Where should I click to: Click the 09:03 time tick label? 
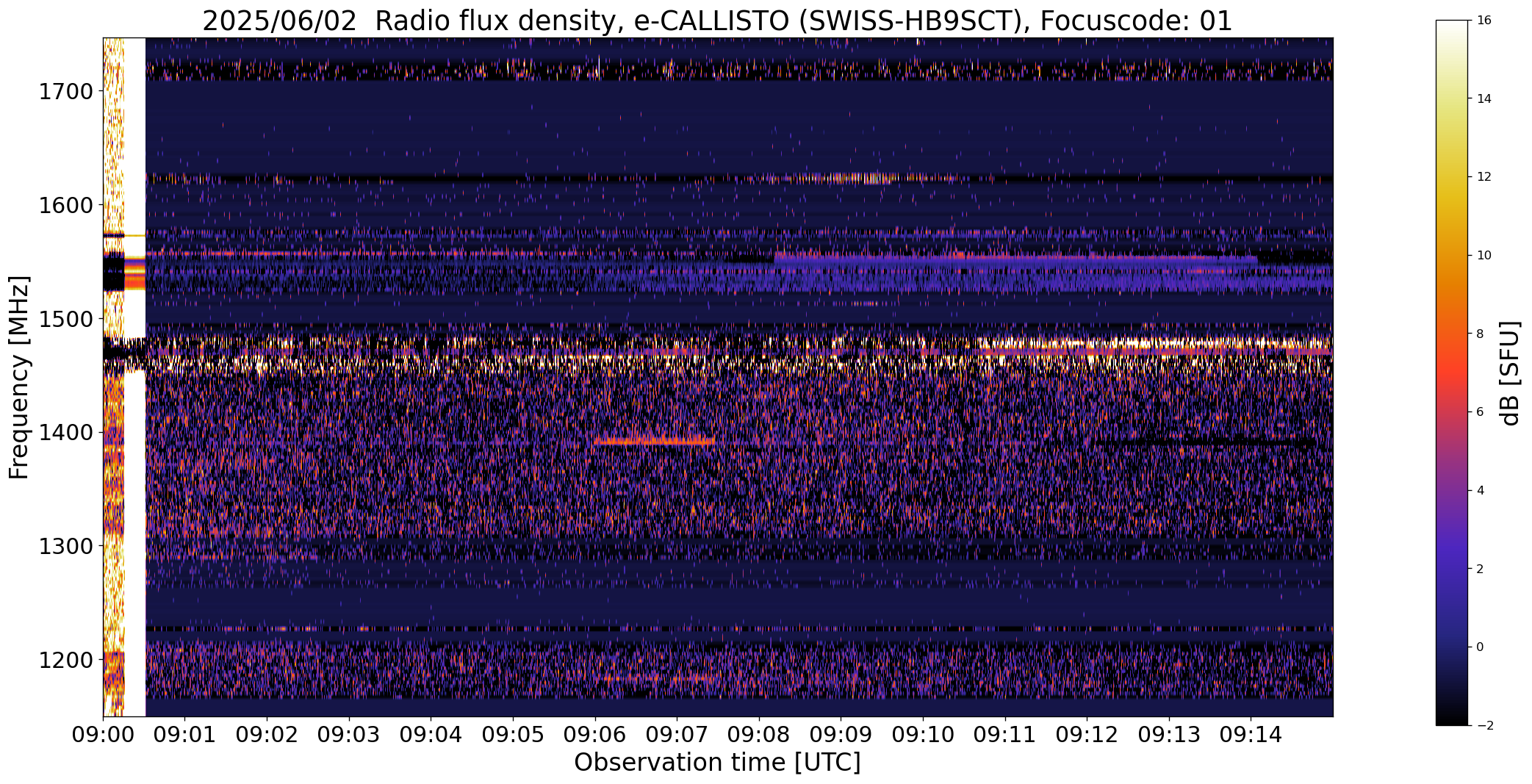pos(349,735)
